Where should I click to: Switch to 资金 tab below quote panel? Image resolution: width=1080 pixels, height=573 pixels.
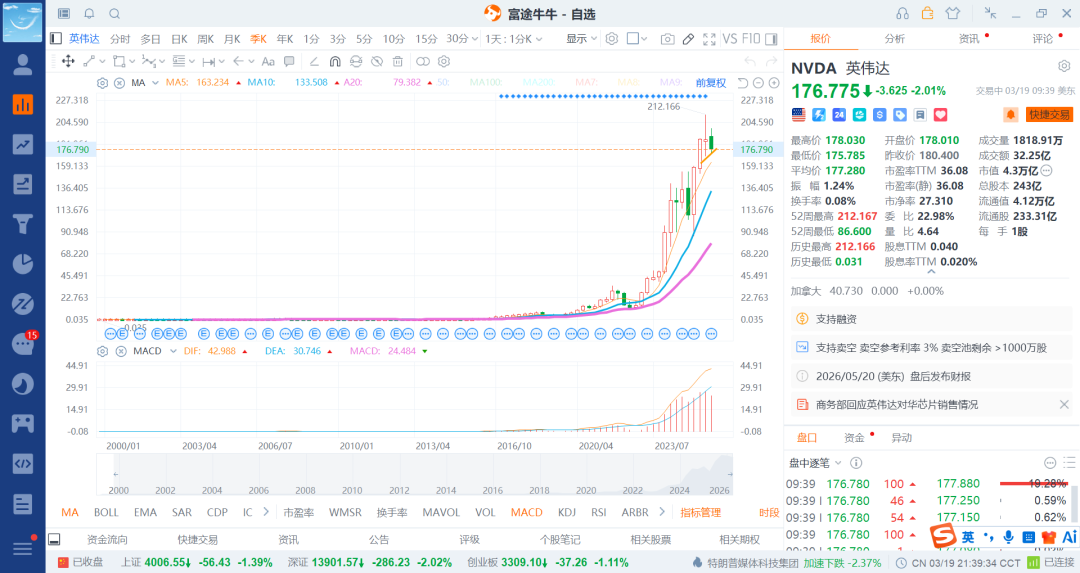pos(854,437)
